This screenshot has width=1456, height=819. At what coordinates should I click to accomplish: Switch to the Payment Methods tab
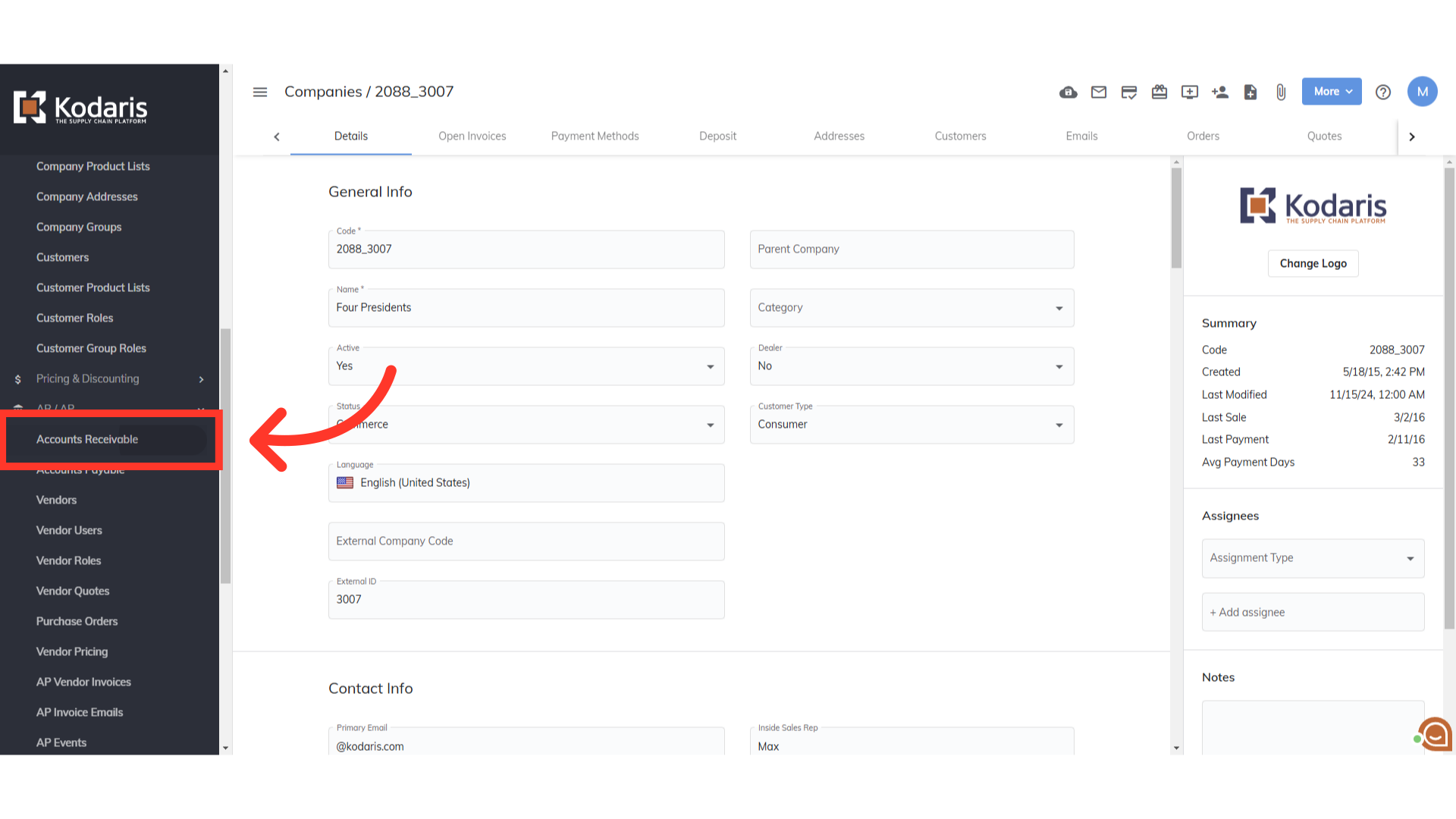[595, 136]
